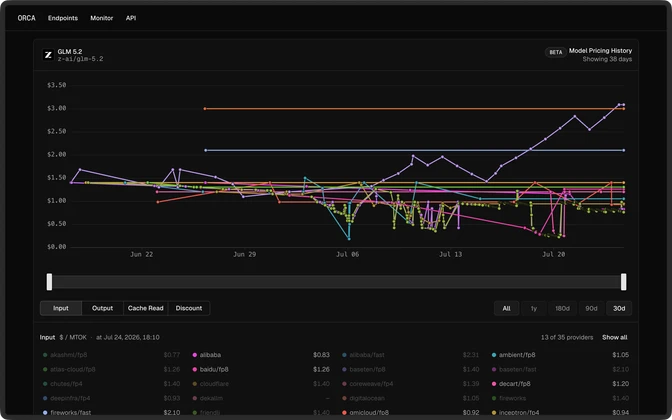
Task: Click the $1.20 price for decart/fp8
Action: (x=621, y=384)
